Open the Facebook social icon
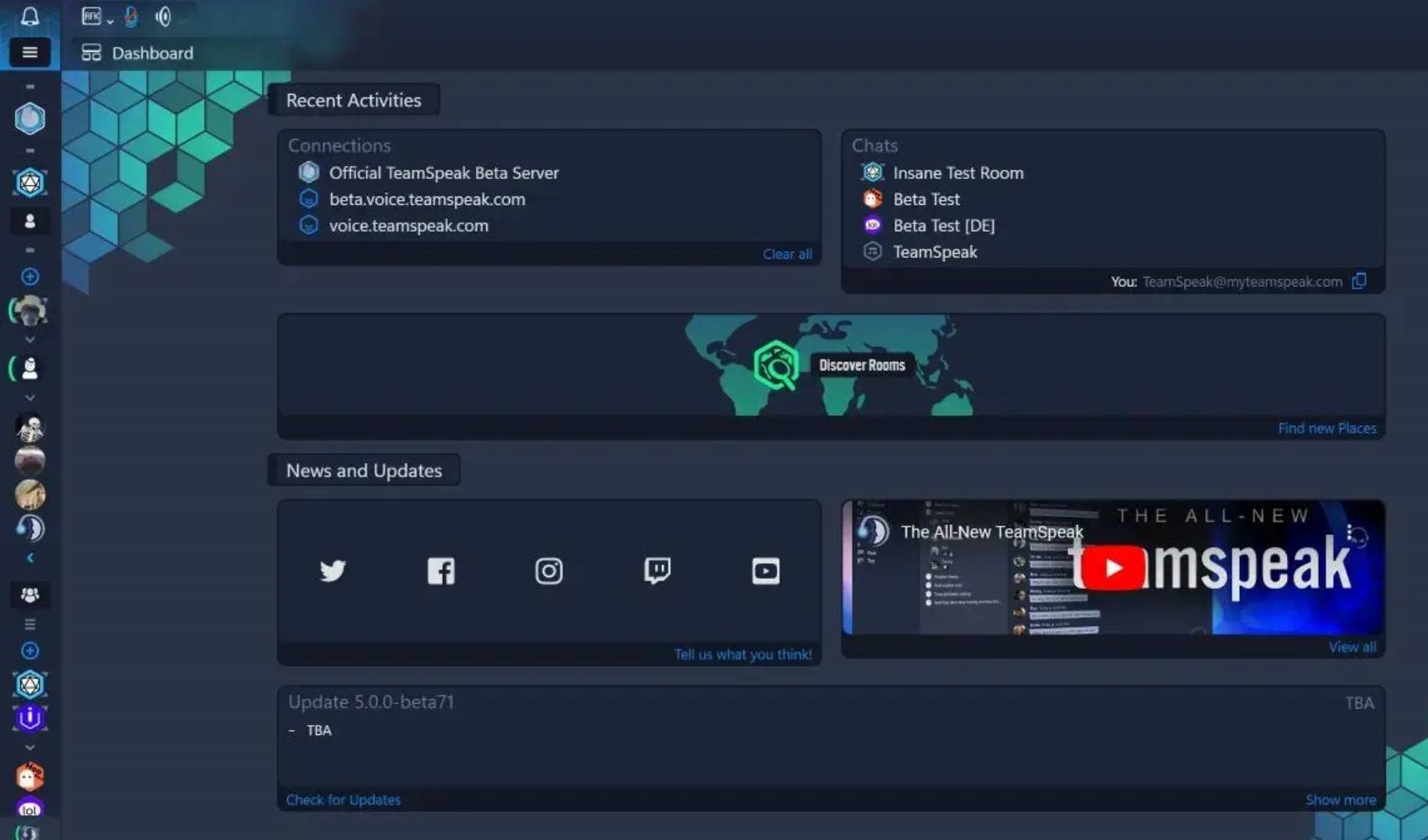1428x840 pixels. pos(441,571)
